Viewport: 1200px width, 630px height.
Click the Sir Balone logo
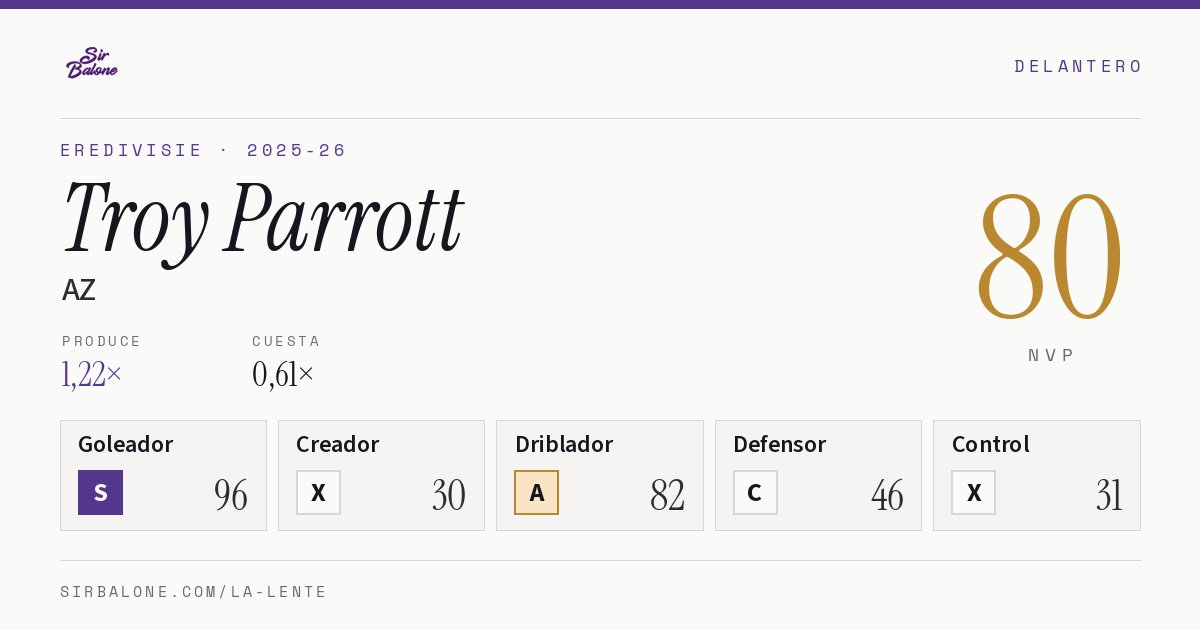92,63
